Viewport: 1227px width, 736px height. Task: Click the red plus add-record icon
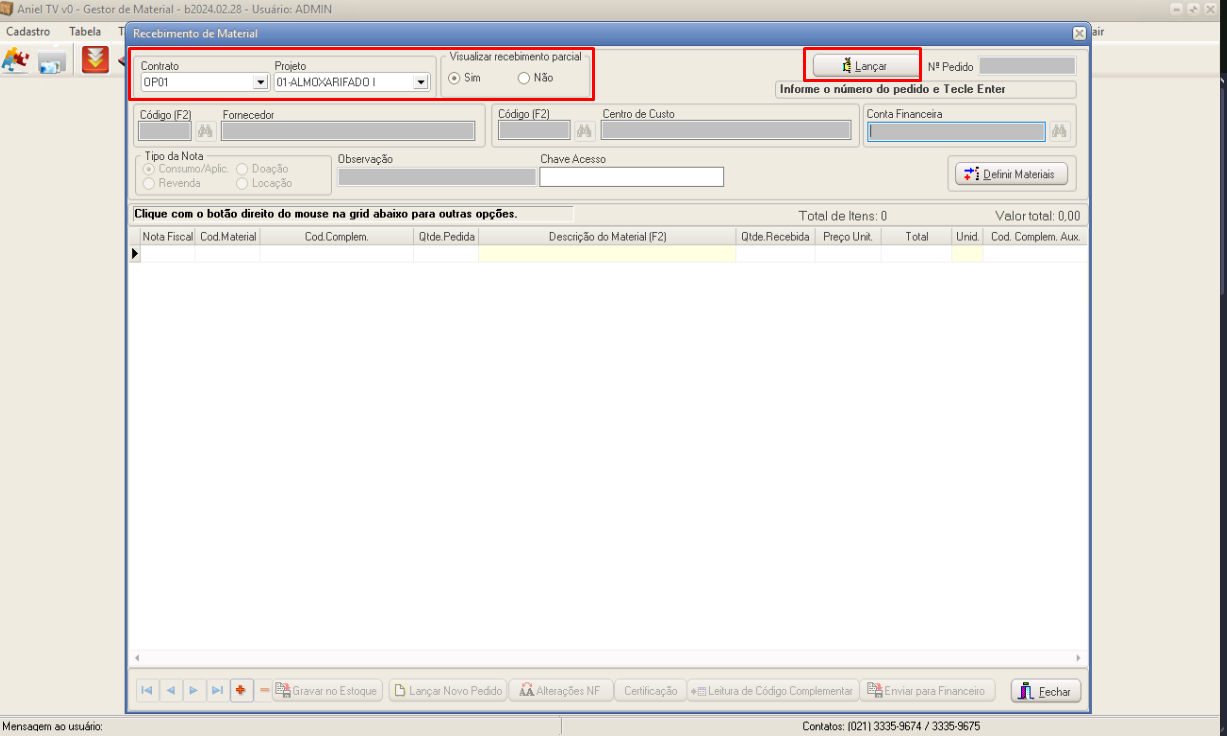(x=241, y=691)
